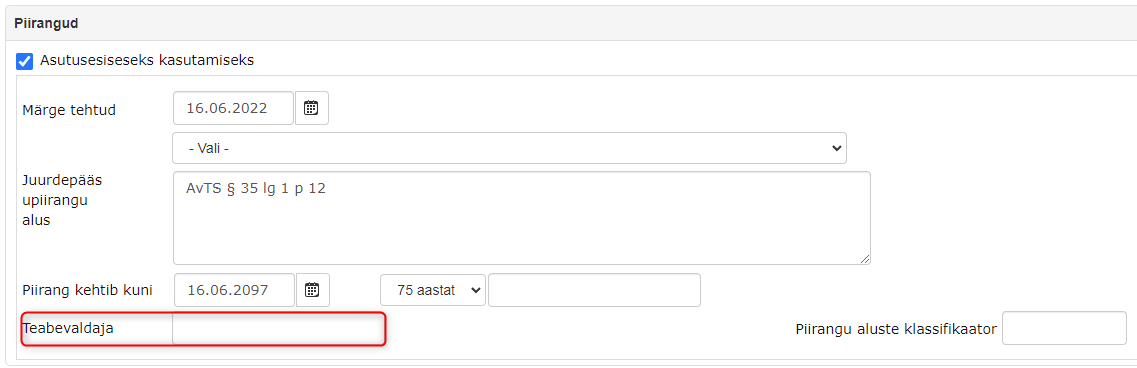Click the empty field beside 75 aastat
This screenshot has height=368, width=1137.
point(595,290)
